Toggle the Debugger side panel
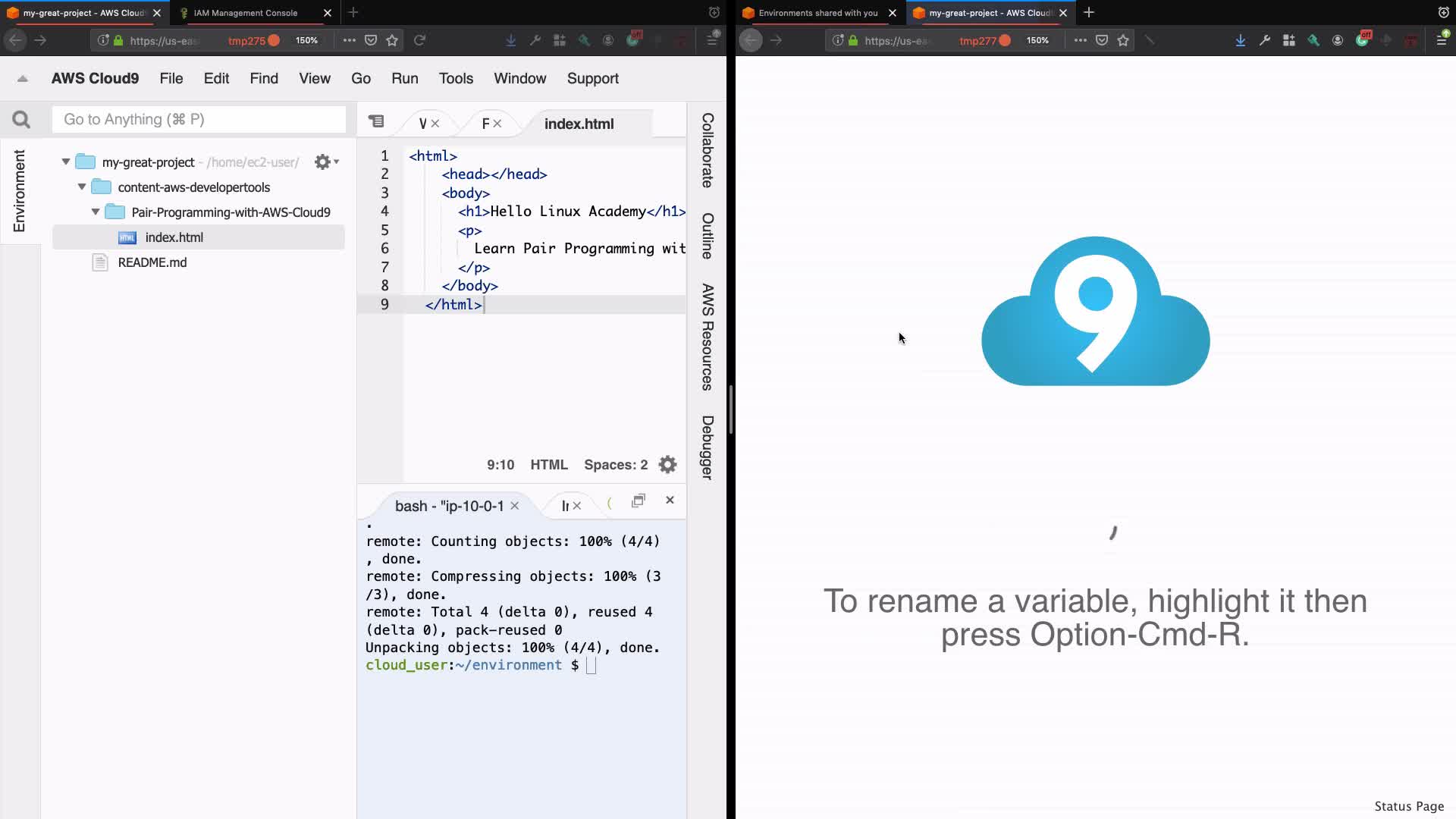The height and width of the screenshot is (819, 1456). [x=707, y=447]
